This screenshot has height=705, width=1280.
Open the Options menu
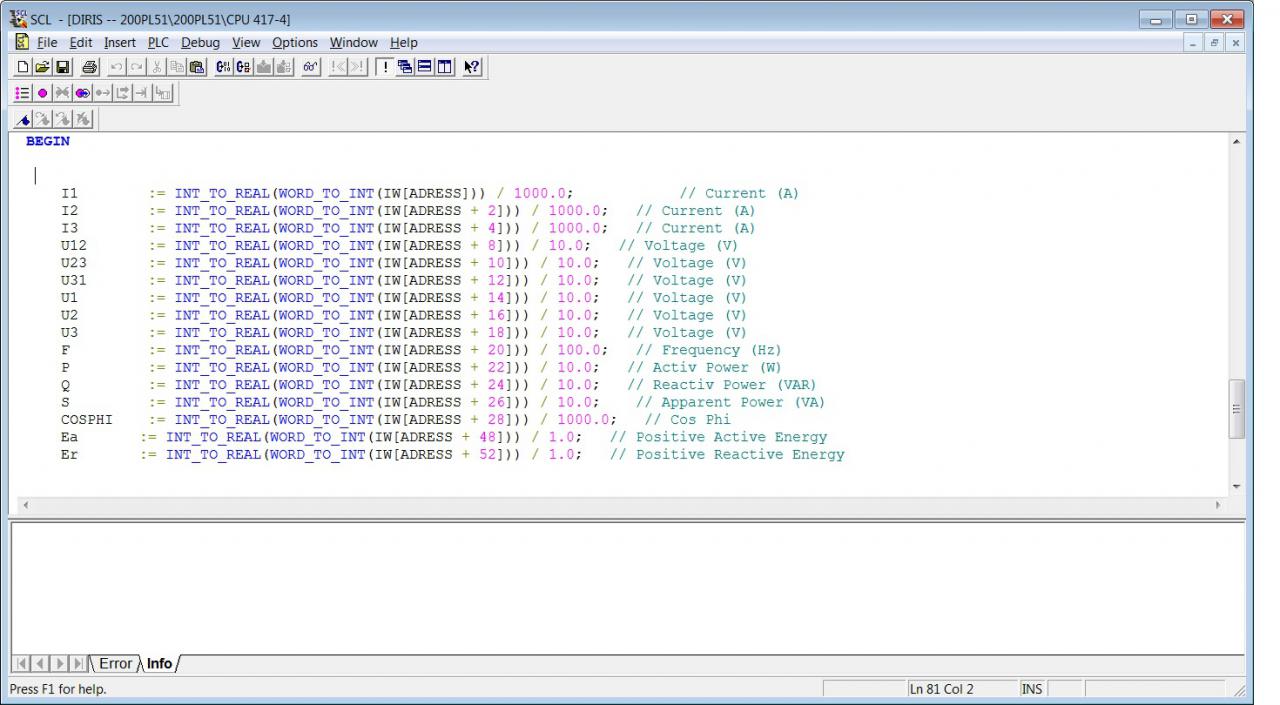point(294,43)
